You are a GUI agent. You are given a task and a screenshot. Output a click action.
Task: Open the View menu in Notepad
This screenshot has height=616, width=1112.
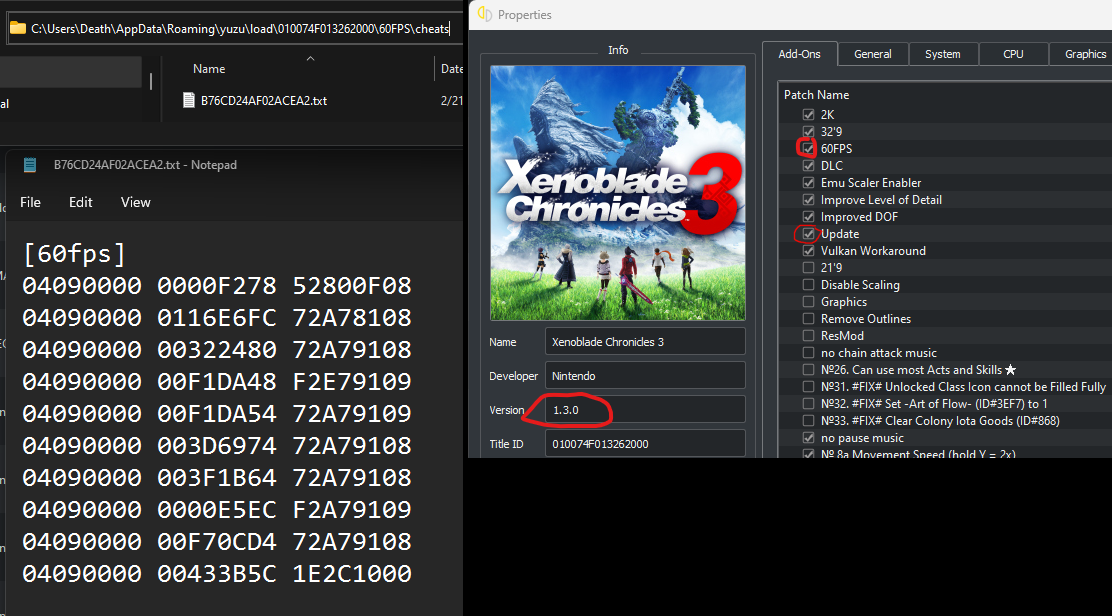point(135,202)
